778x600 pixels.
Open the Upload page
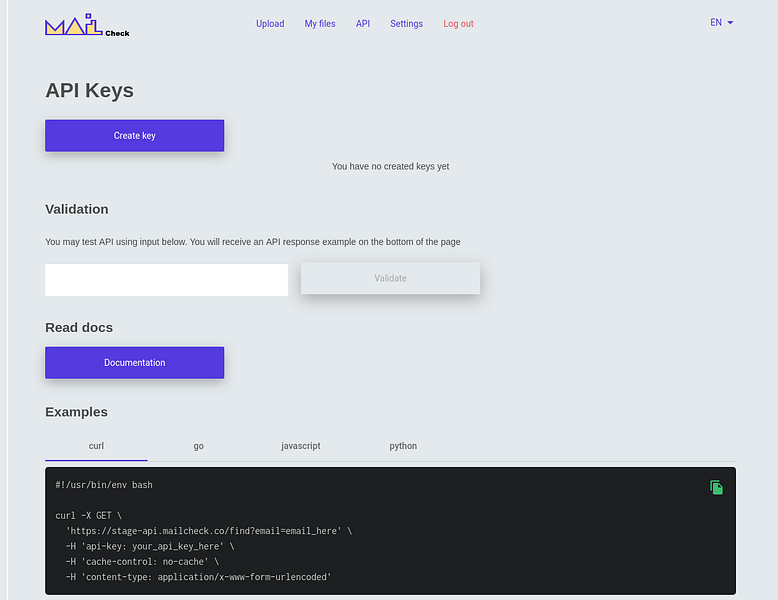click(x=270, y=23)
